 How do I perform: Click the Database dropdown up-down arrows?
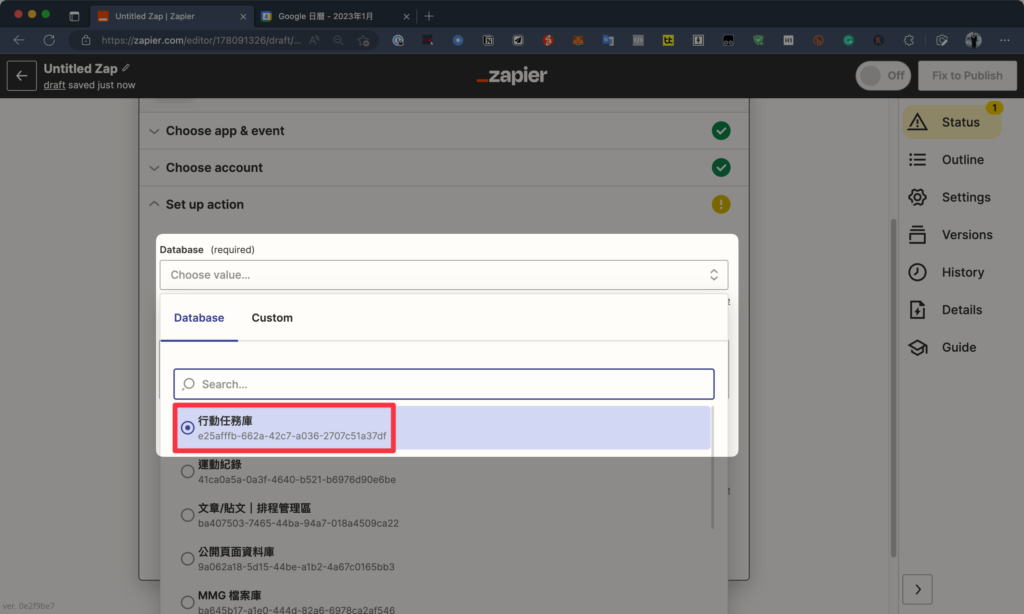coord(714,275)
